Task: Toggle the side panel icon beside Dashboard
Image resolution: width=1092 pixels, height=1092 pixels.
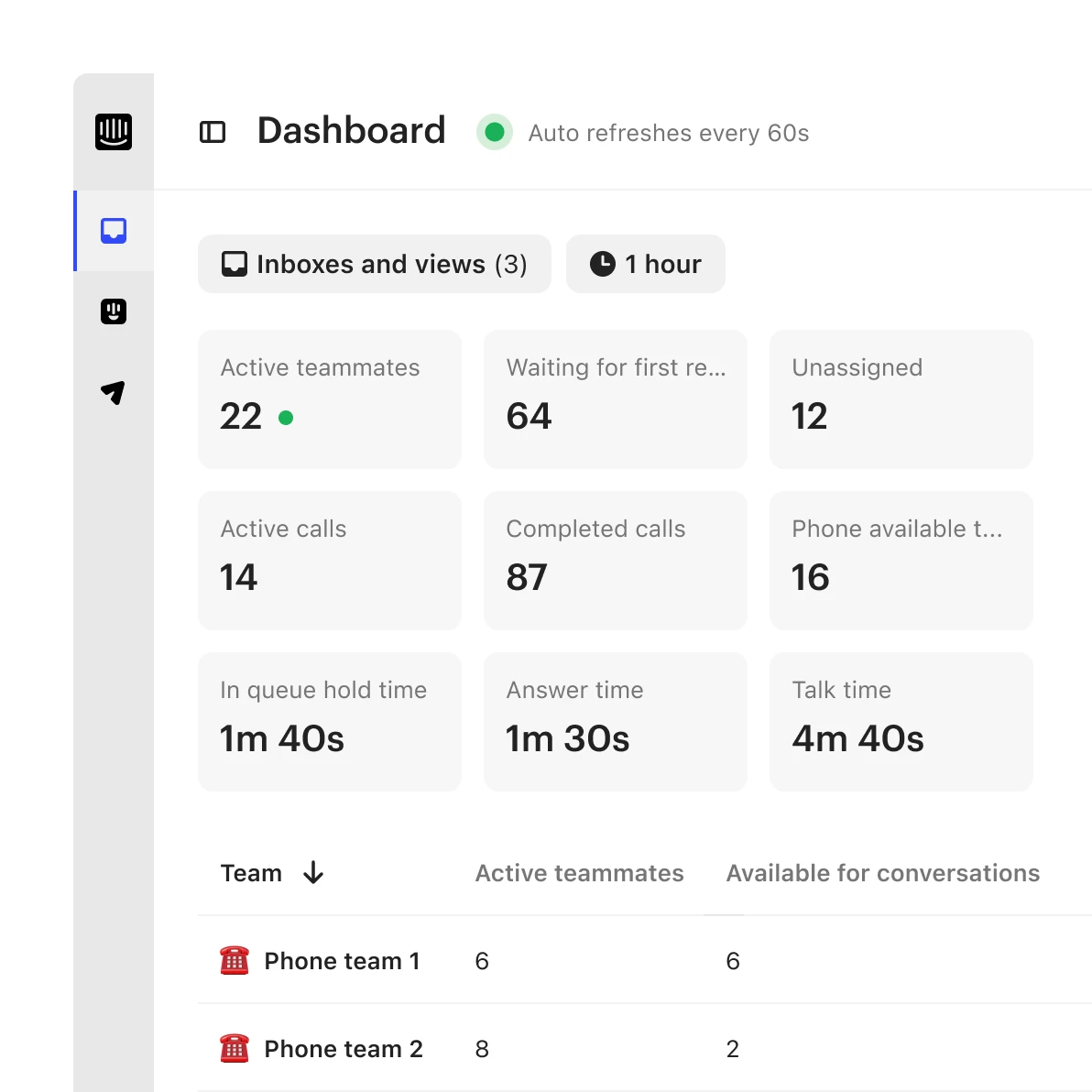Action: [213, 132]
